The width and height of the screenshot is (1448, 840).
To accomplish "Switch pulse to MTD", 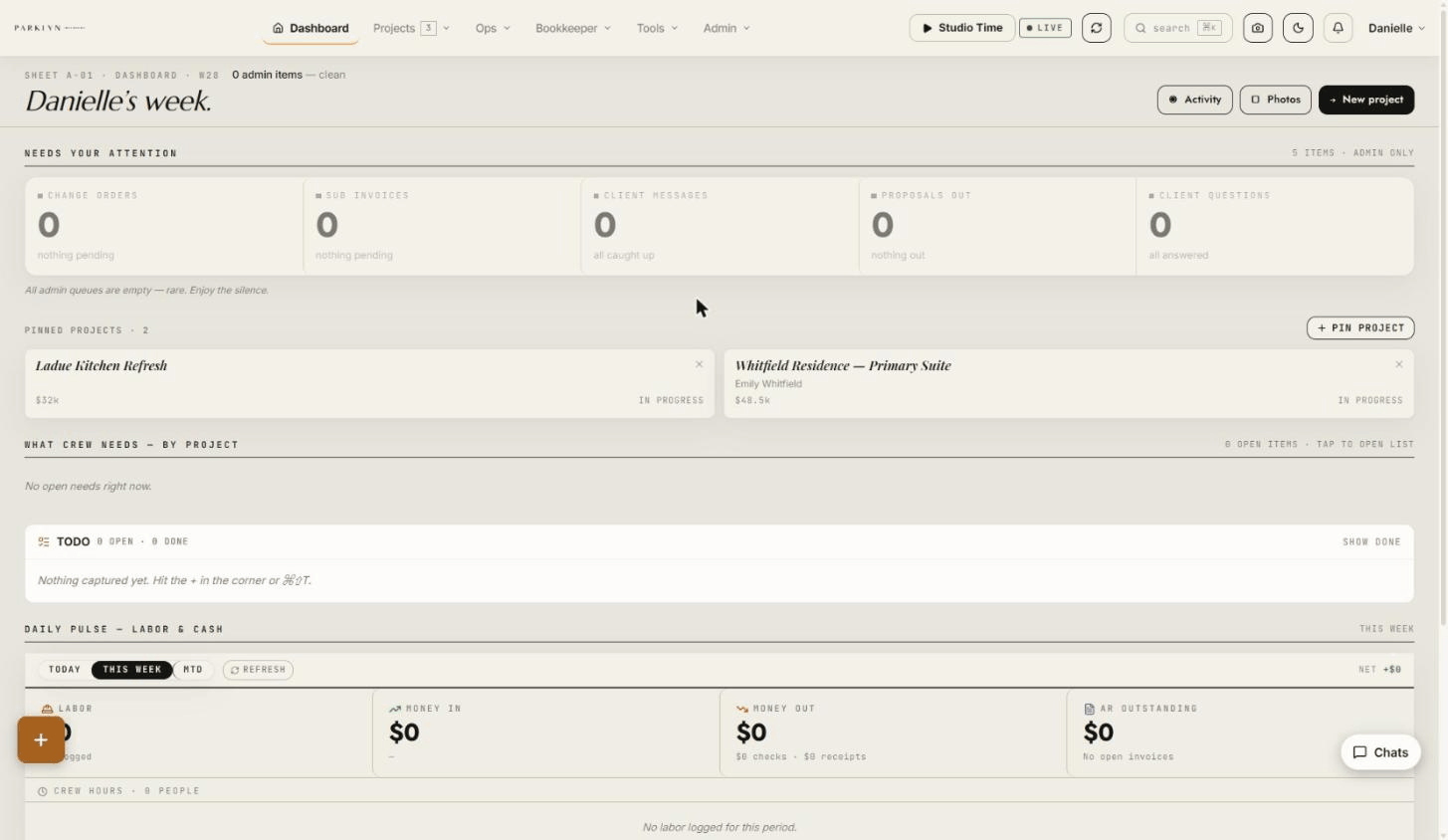I will tap(193, 670).
